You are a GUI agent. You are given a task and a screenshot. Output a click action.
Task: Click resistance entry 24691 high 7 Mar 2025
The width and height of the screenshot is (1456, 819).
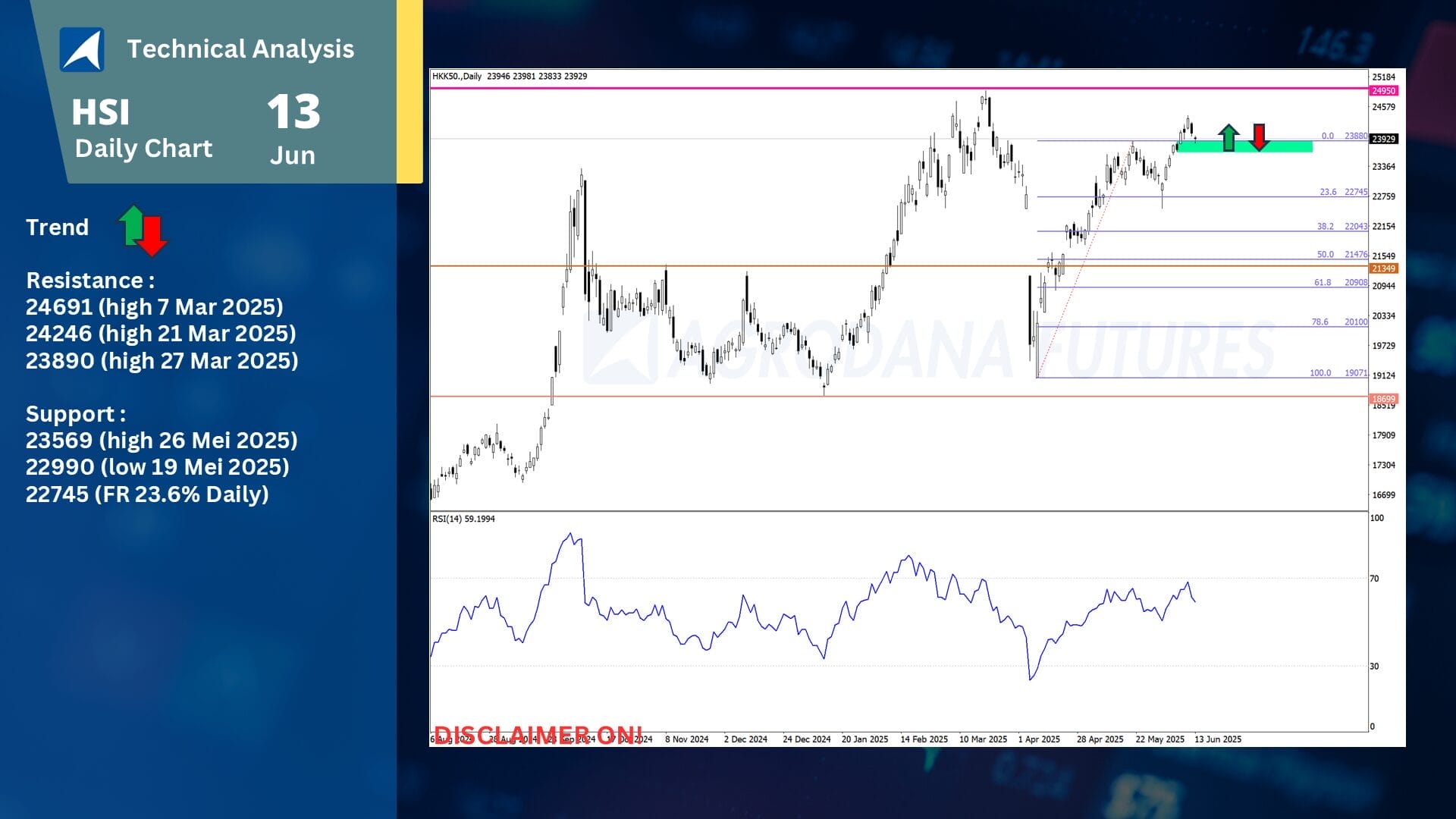(155, 307)
